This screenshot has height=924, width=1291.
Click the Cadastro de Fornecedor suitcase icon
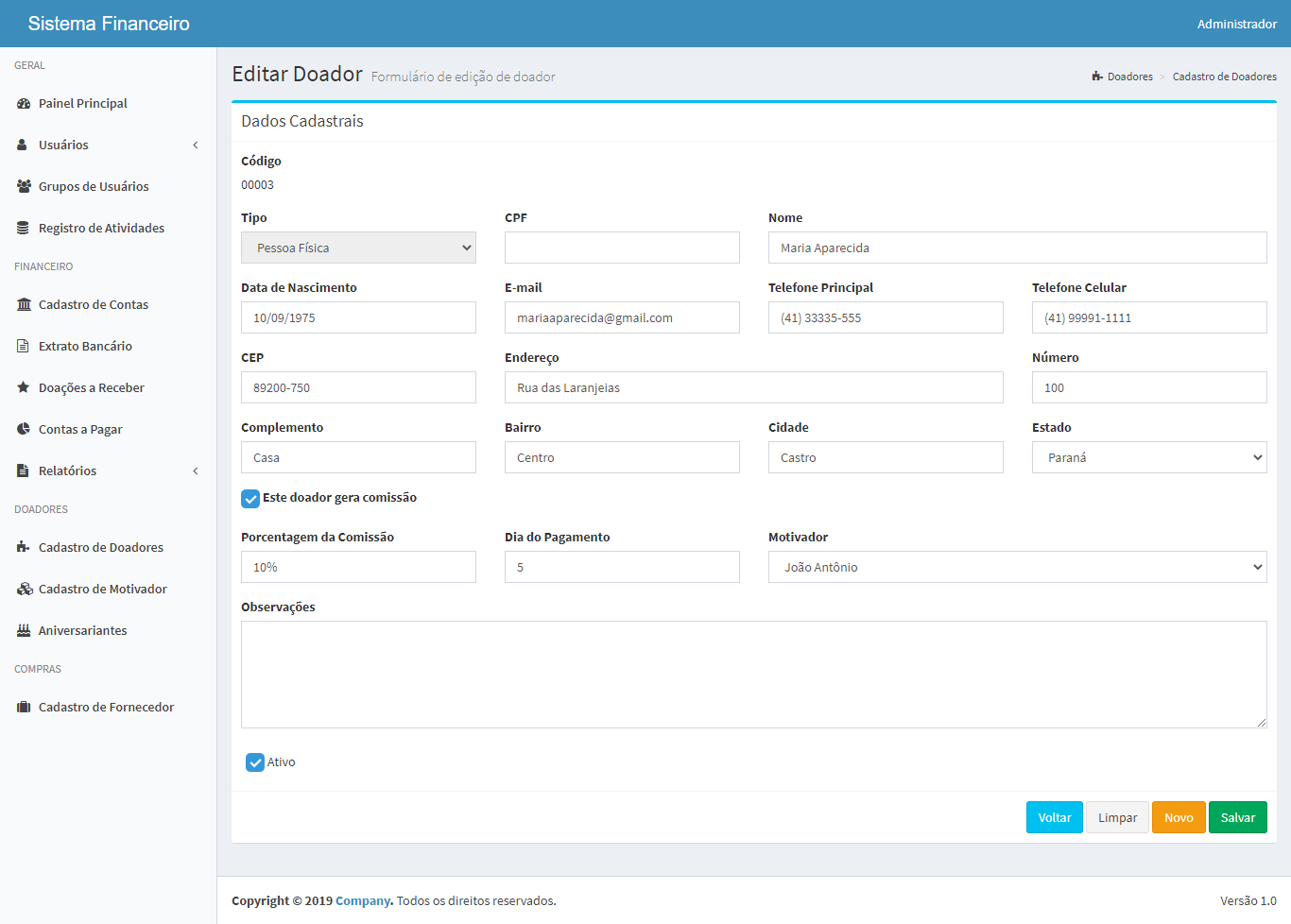click(x=24, y=708)
